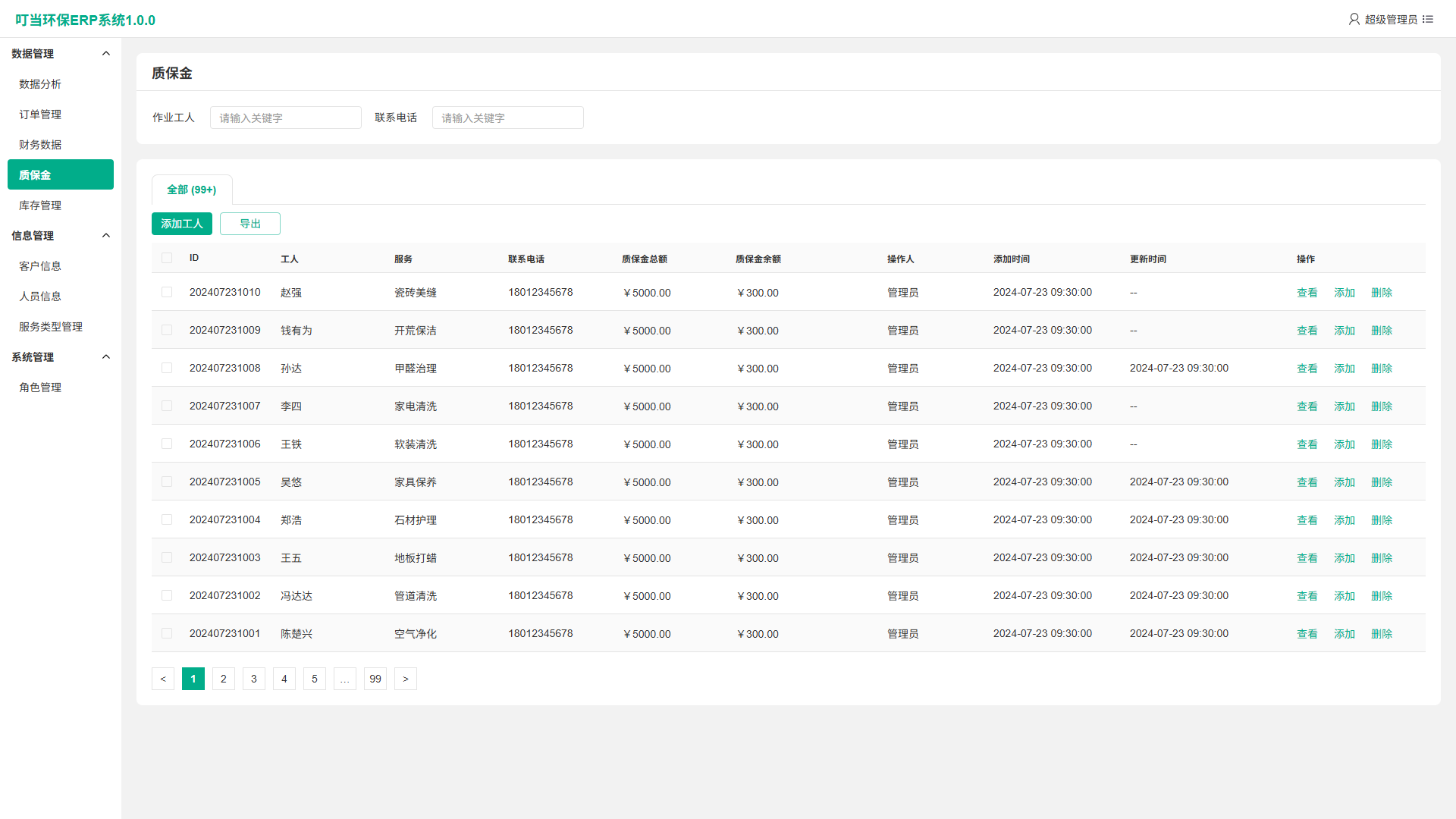Jump to page 2 in pagination
The width and height of the screenshot is (1456, 819).
click(224, 679)
